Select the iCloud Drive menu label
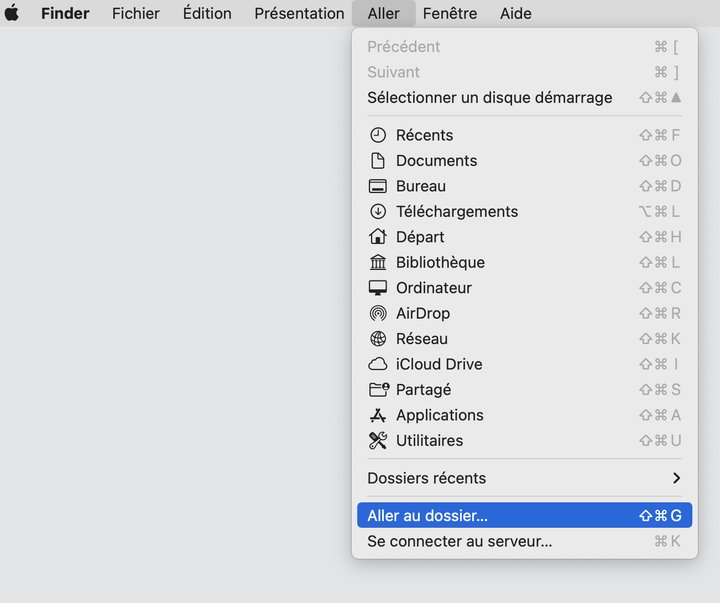Image resolution: width=720 pixels, height=603 pixels. [439, 364]
